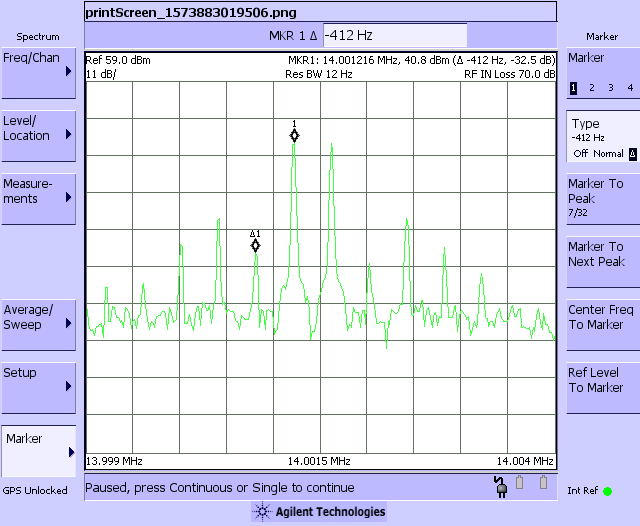Expand left Marker submenu arrow

coord(71,452)
